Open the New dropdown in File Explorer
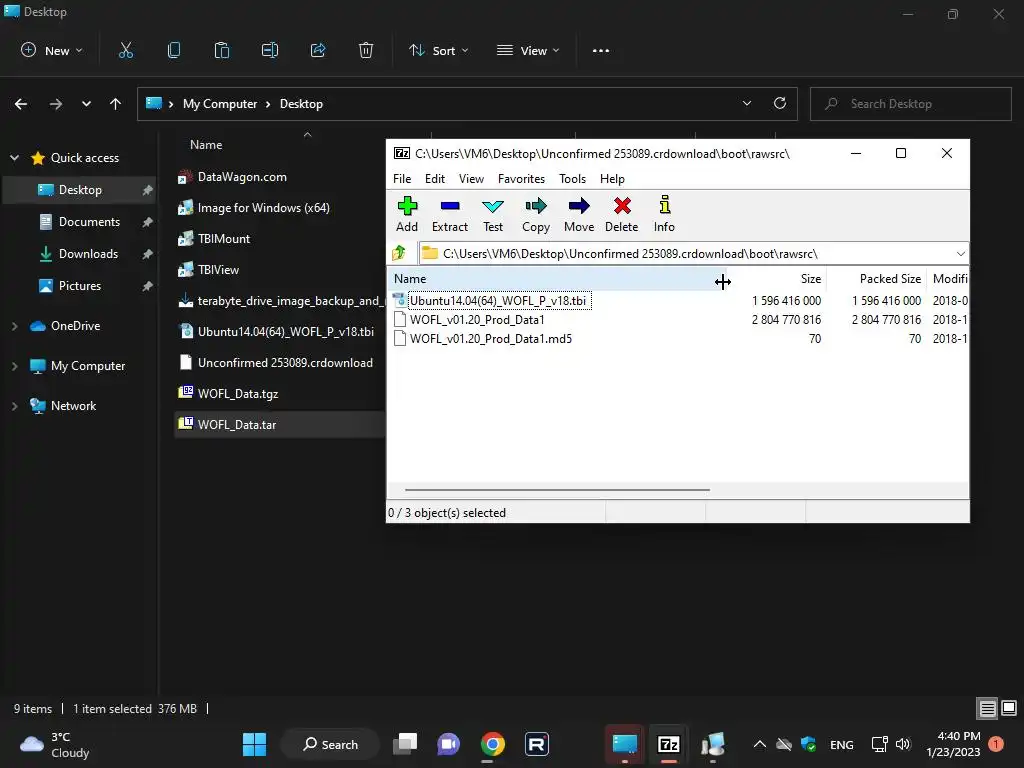Screen dimensions: 1024x768 [52, 51]
